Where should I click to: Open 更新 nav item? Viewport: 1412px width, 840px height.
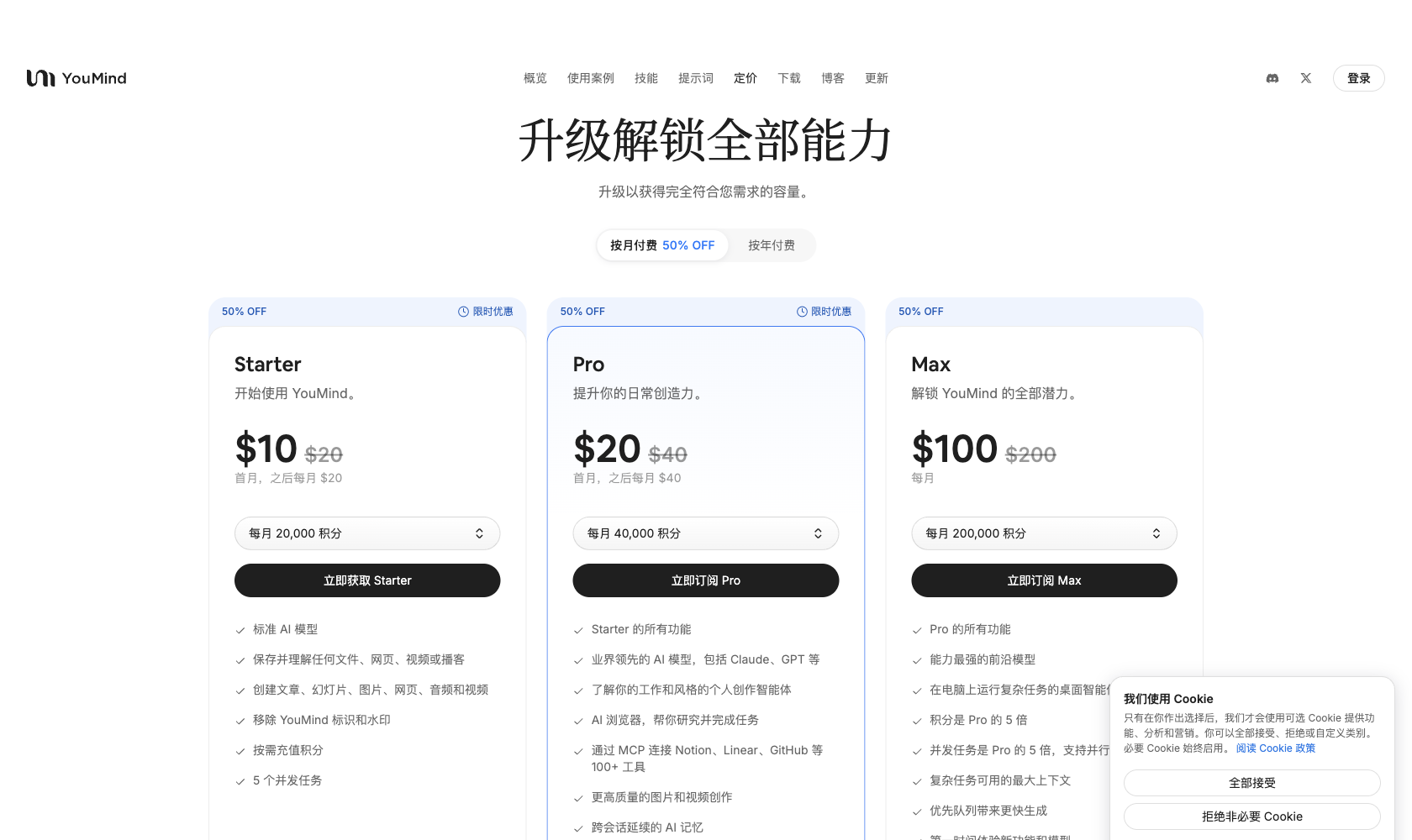(877, 78)
